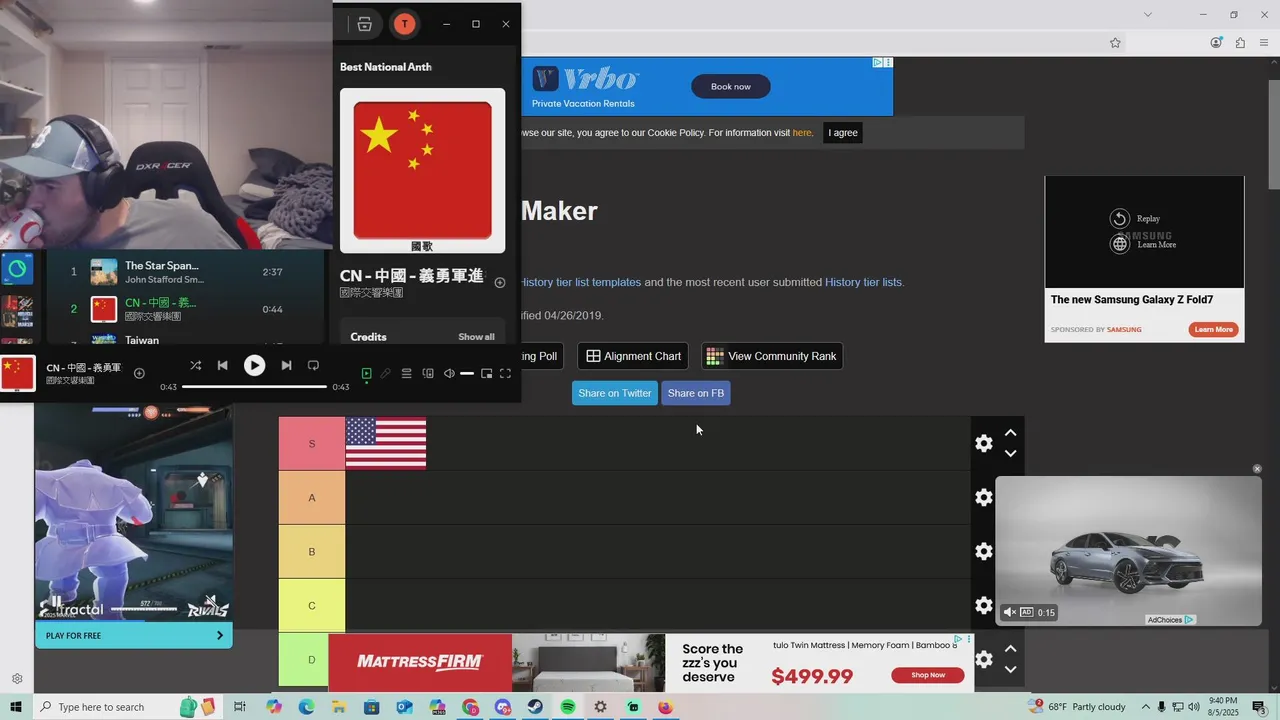Image resolution: width=1280 pixels, height=720 pixels.
Task: Select the Taiwan track row
Action: point(186,340)
